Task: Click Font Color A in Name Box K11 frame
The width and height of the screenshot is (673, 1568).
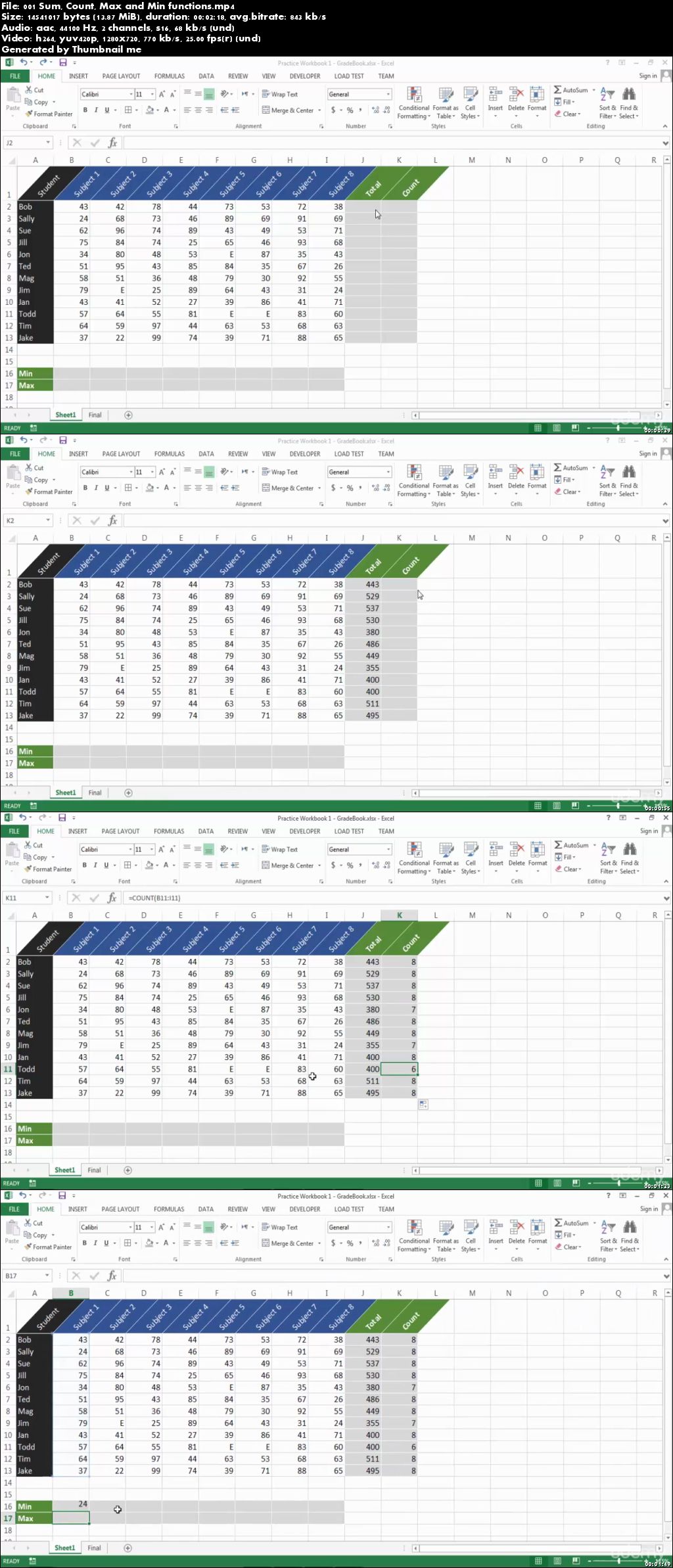Action: point(166,865)
